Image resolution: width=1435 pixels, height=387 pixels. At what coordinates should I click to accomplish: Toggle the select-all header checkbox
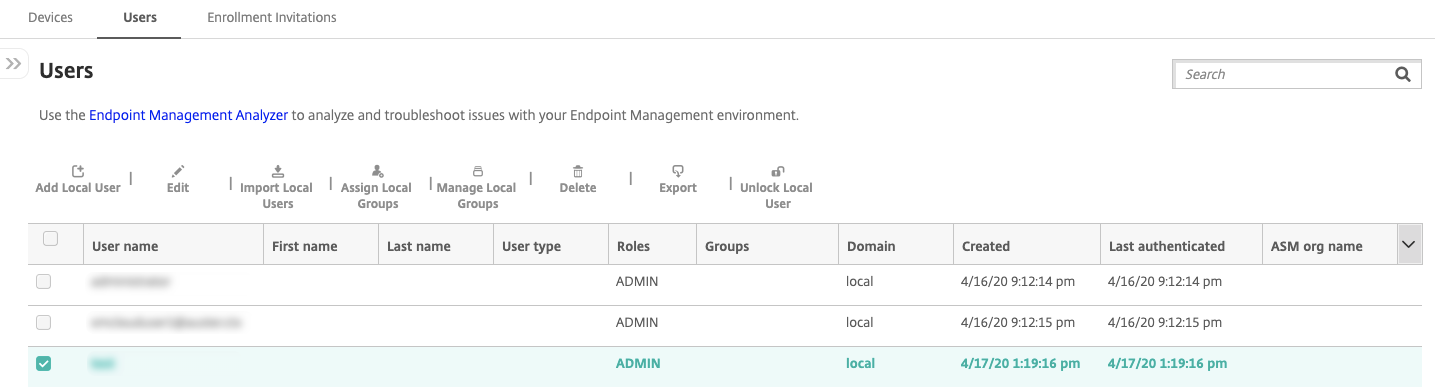(51, 238)
